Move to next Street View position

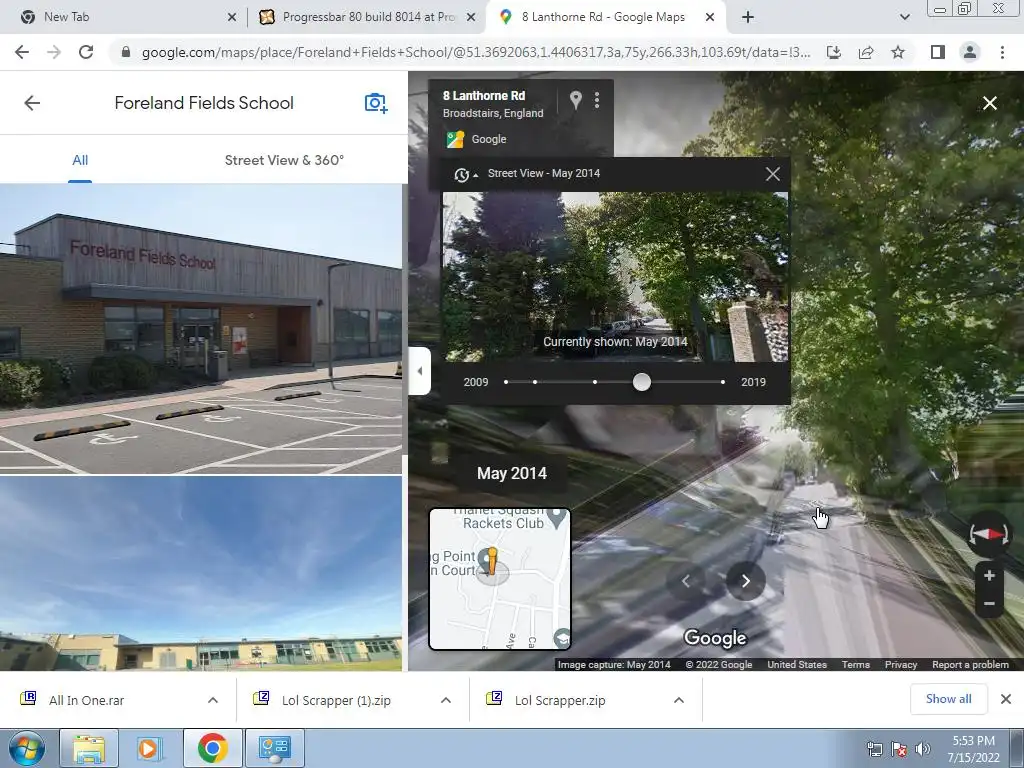pyautogui.click(x=745, y=581)
